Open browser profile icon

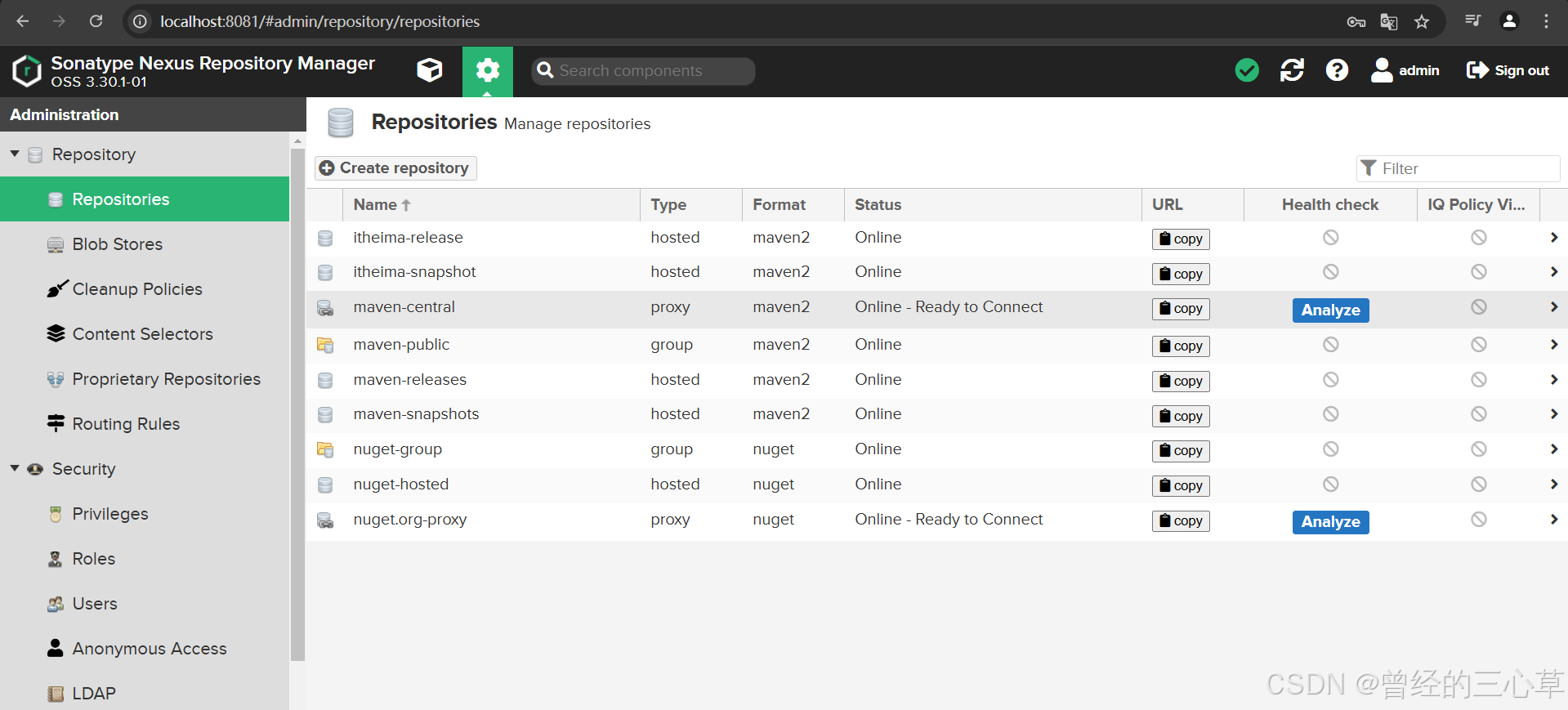1510,21
